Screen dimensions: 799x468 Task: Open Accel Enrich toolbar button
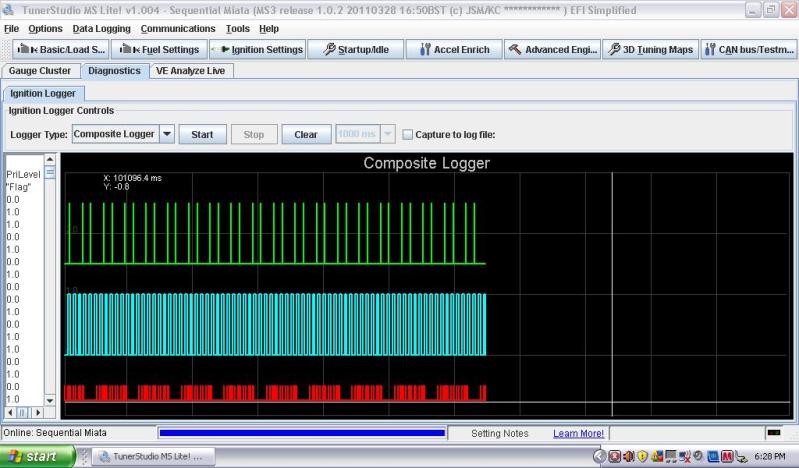point(452,49)
